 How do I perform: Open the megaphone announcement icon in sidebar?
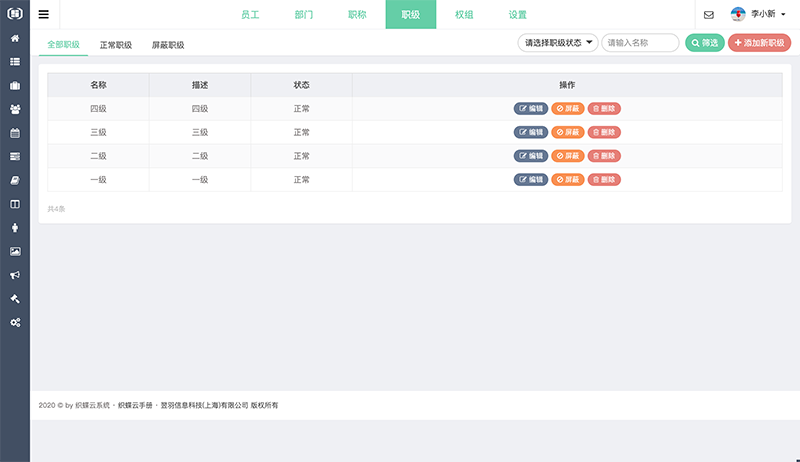[x=15, y=275]
